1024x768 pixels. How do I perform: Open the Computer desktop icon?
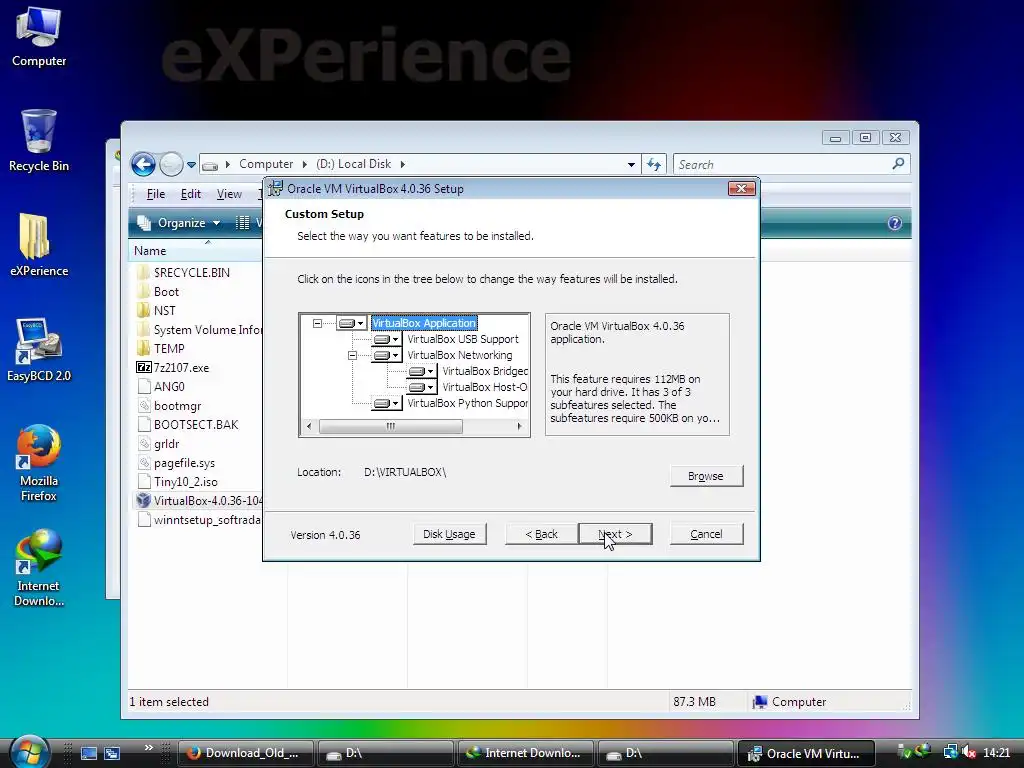point(39,37)
